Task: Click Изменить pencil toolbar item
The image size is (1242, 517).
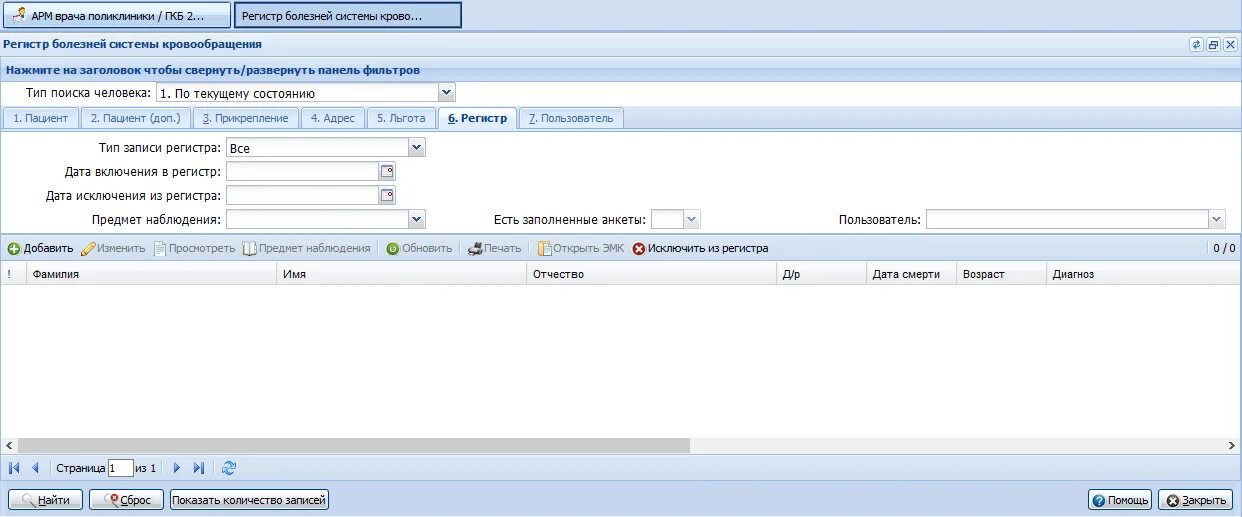Action: click(113, 248)
